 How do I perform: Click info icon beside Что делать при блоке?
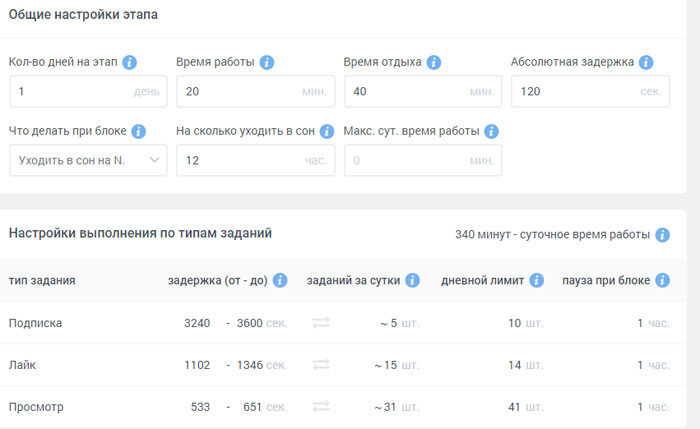click(138, 131)
